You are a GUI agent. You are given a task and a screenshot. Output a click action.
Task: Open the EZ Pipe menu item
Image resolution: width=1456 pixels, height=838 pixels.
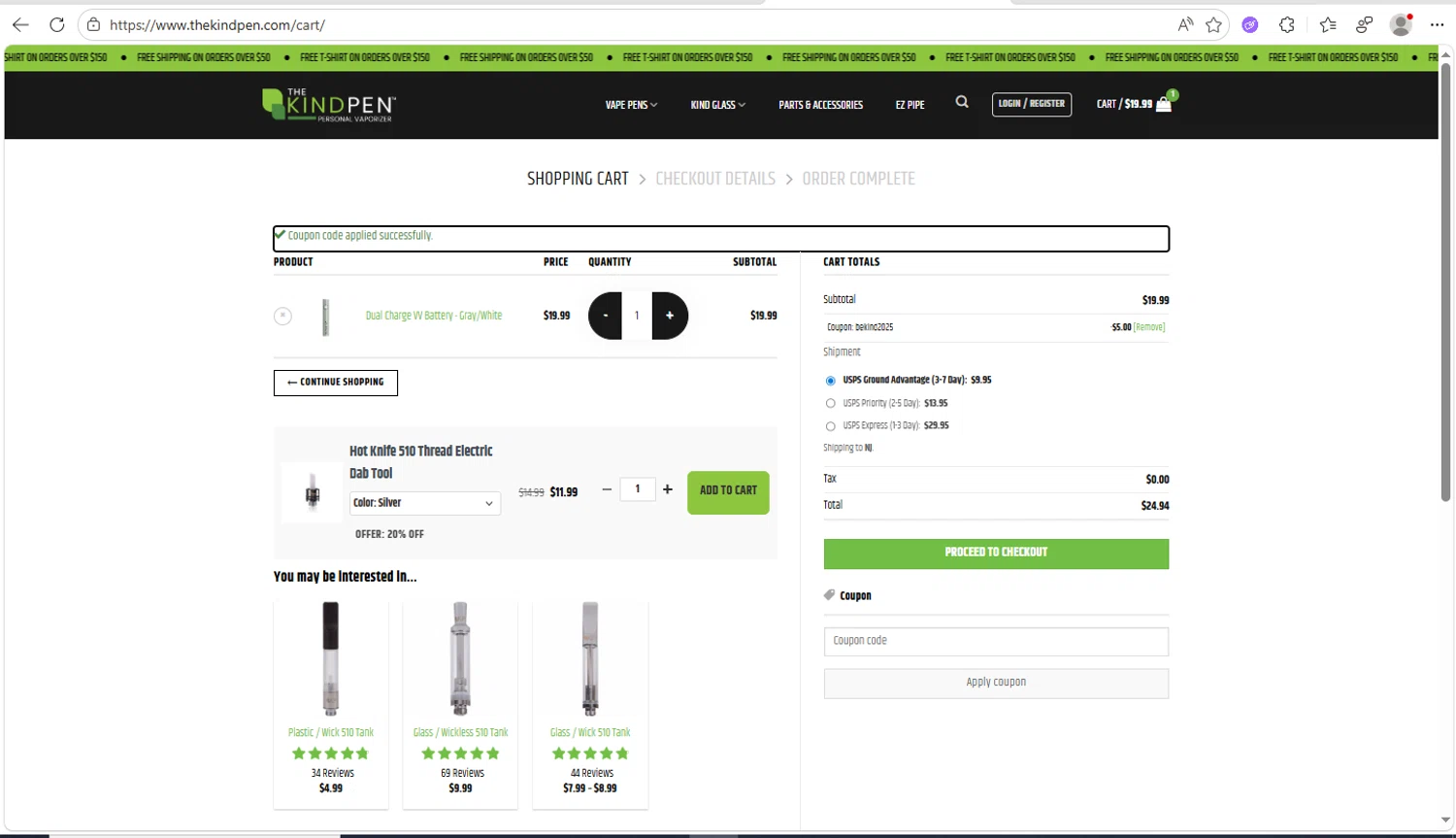[910, 105]
